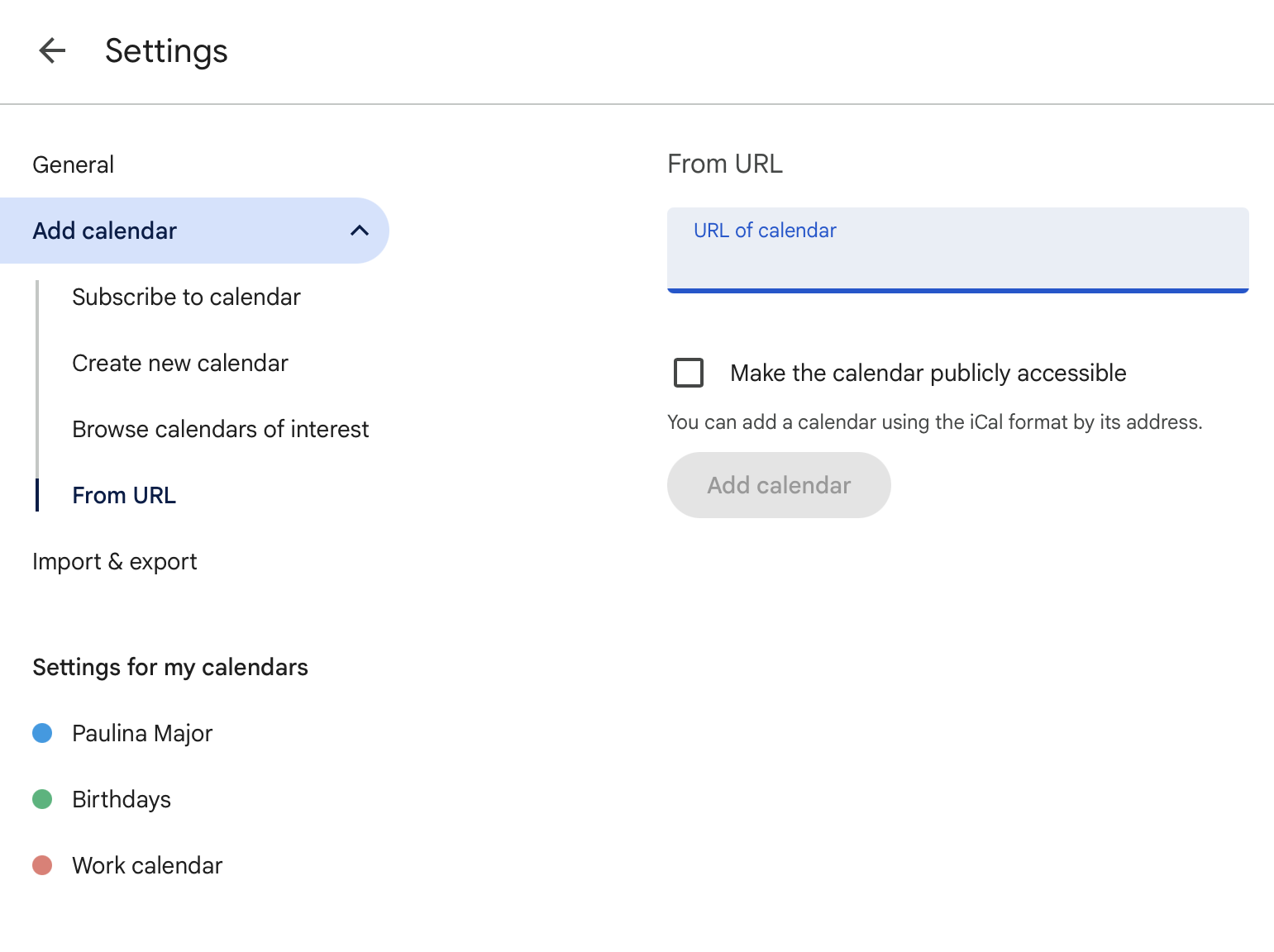Select From URL in the sidebar
The width and height of the screenshot is (1274, 952).
click(x=124, y=495)
